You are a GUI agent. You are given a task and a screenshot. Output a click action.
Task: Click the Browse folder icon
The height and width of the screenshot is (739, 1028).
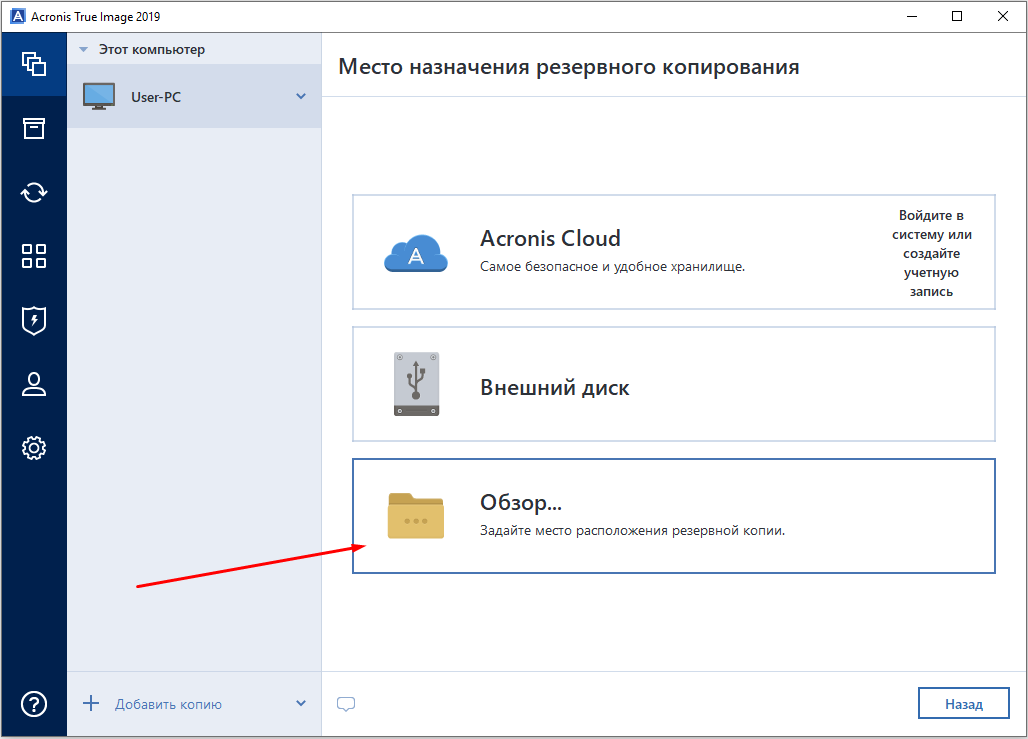click(416, 515)
